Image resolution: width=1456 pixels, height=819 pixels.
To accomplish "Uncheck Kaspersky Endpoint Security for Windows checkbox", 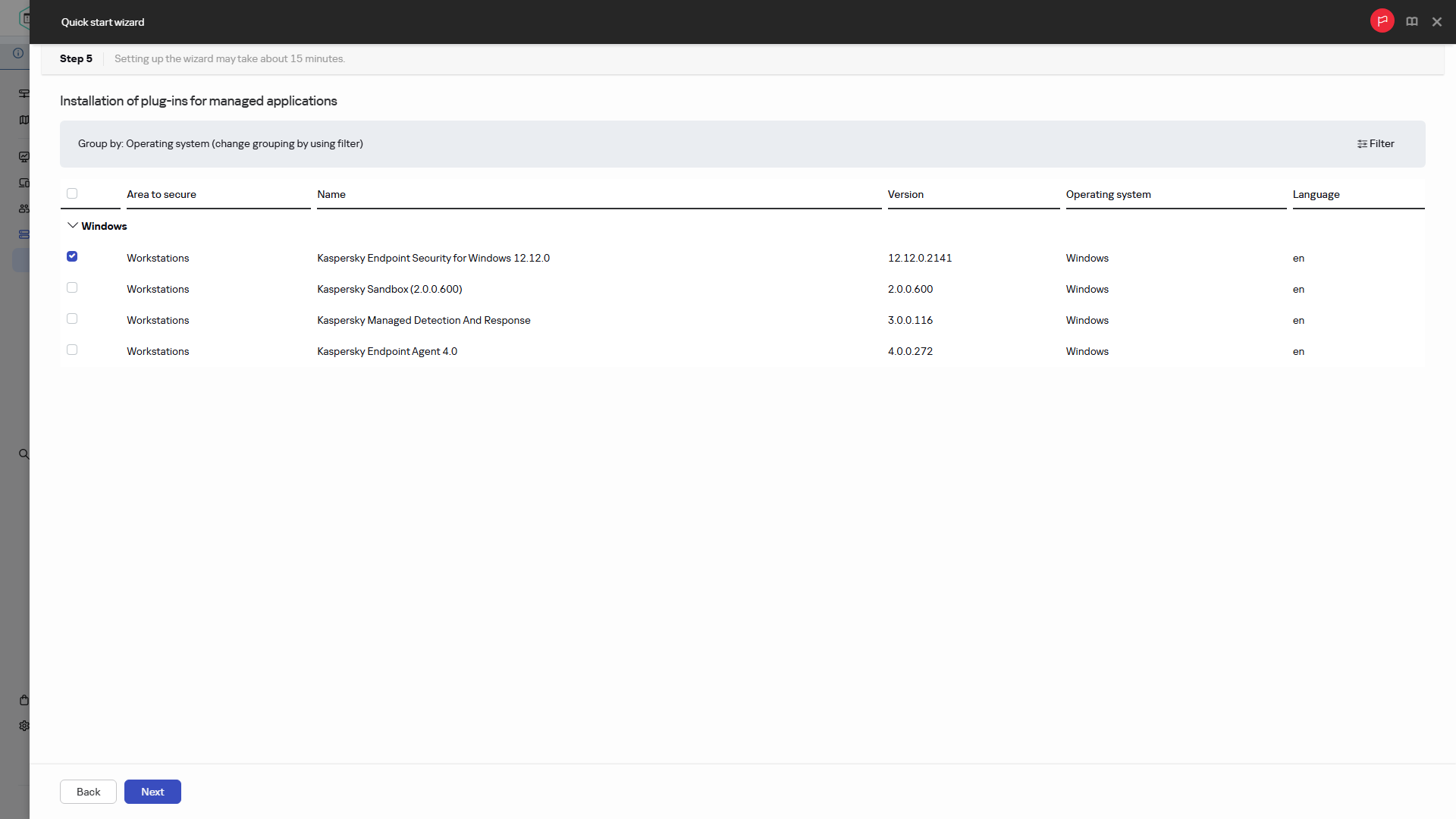I will pyautogui.click(x=72, y=256).
